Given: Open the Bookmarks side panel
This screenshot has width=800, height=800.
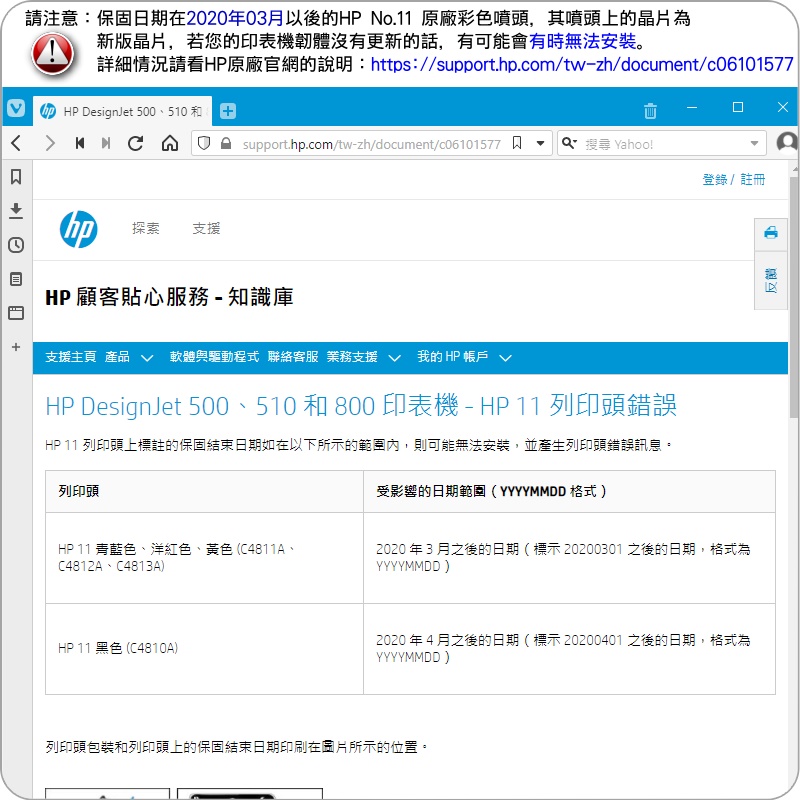Looking at the screenshot, I should click(16, 177).
